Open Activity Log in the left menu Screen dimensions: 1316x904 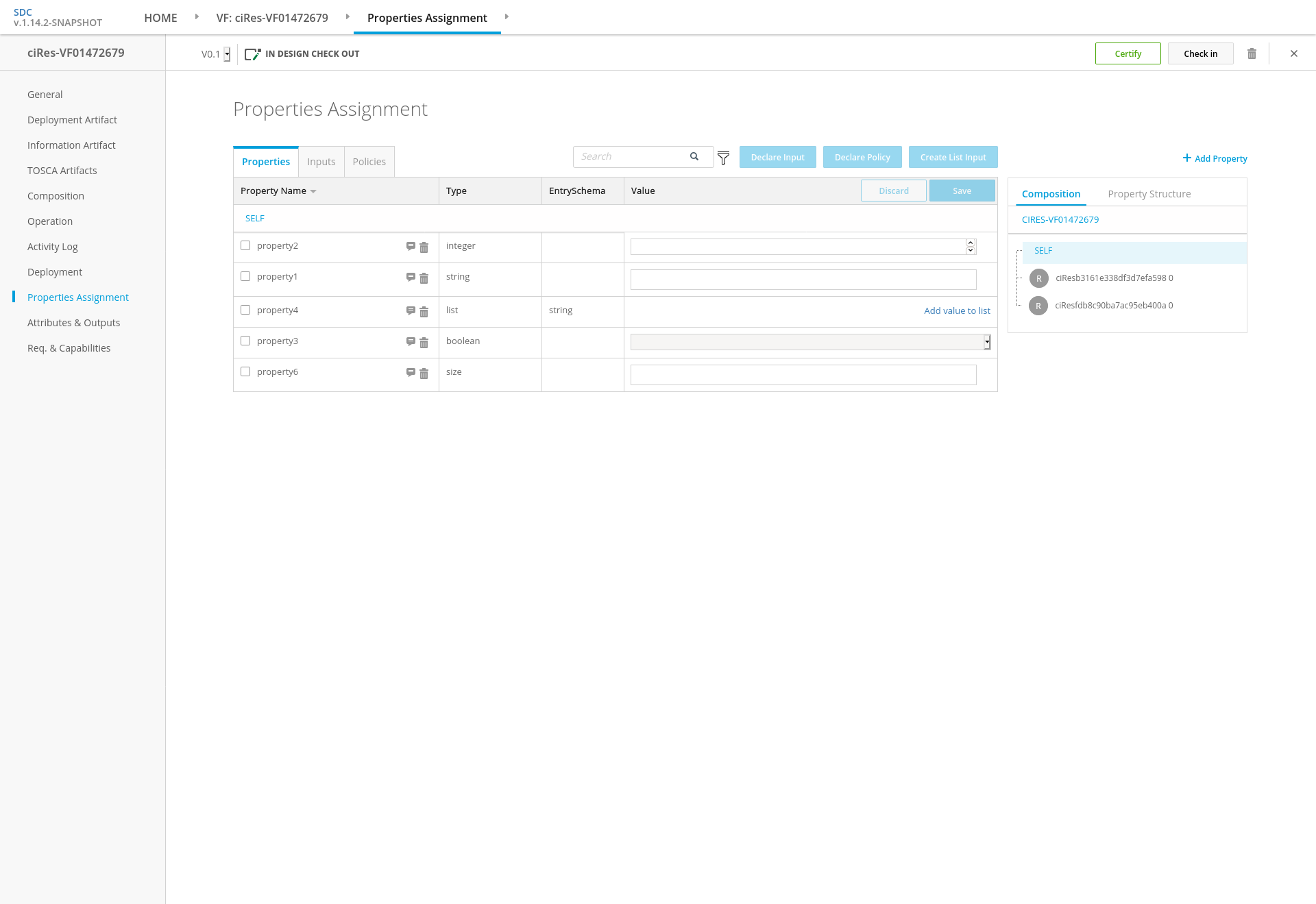[53, 247]
